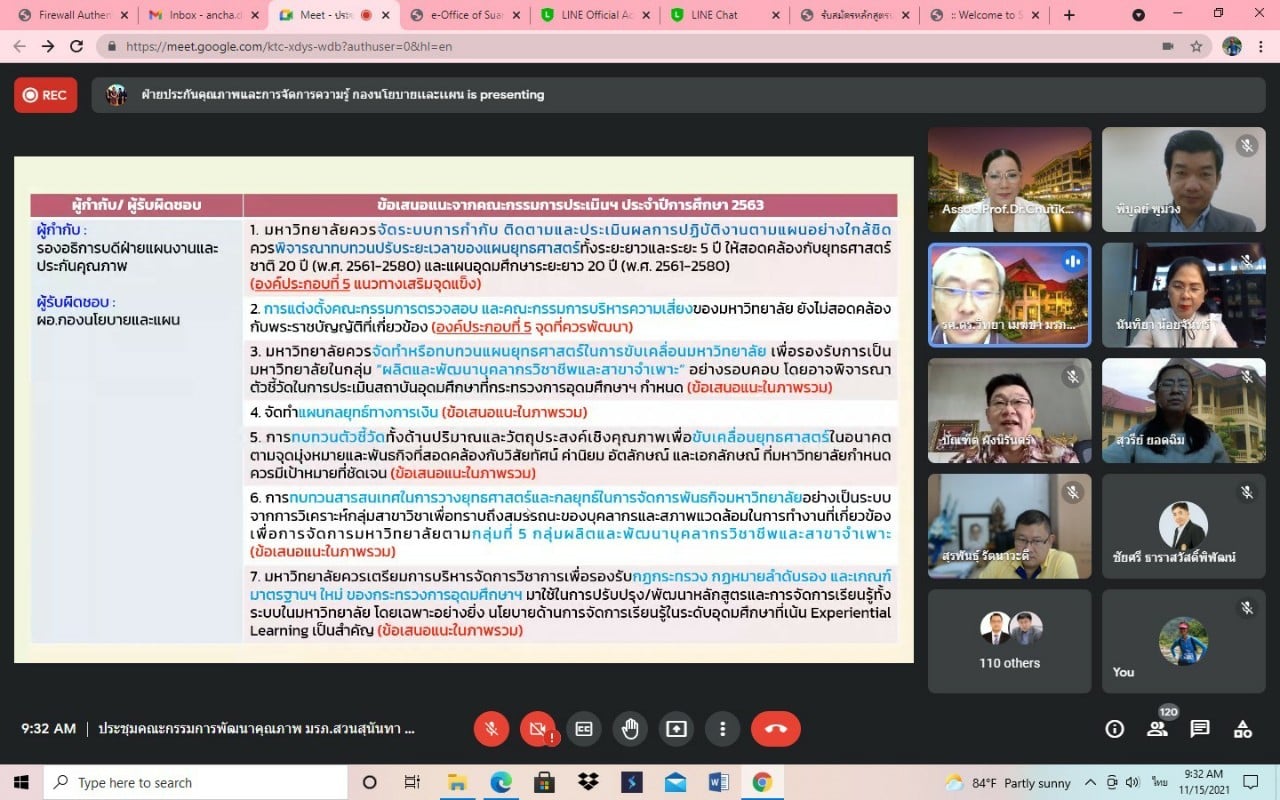This screenshot has width=1280, height=800.
Task: Open the meeting details info icon
Action: click(1114, 729)
